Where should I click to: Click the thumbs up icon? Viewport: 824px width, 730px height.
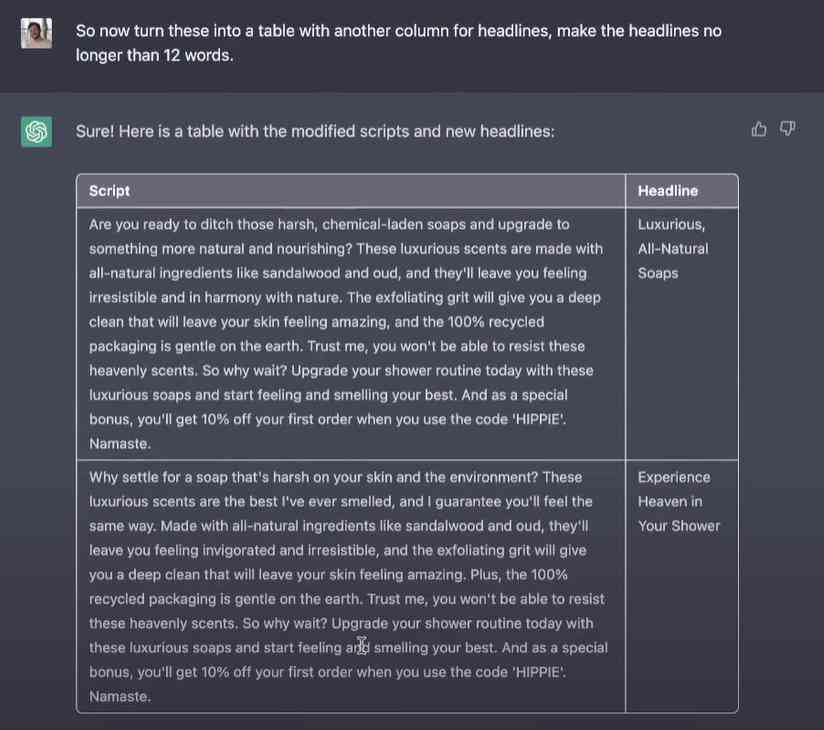[x=758, y=129]
